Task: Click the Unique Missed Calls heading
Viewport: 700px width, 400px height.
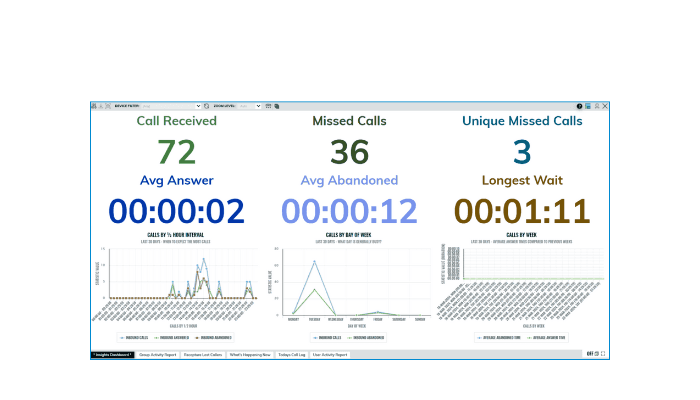Action: pyautogui.click(x=522, y=121)
